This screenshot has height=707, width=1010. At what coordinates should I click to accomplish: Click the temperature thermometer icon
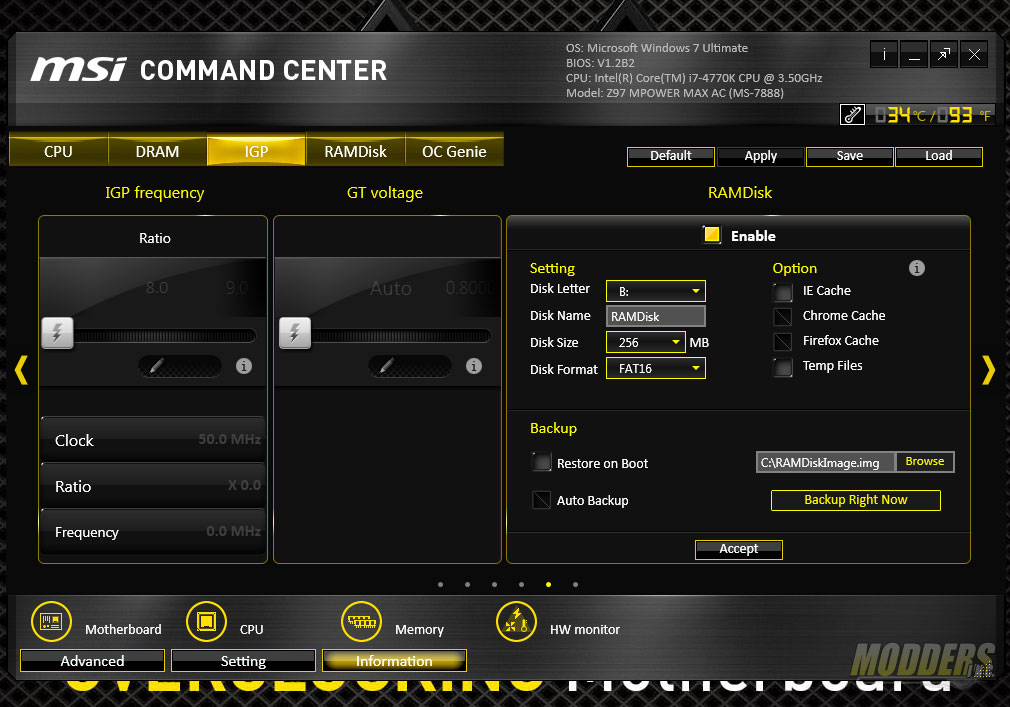point(852,115)
